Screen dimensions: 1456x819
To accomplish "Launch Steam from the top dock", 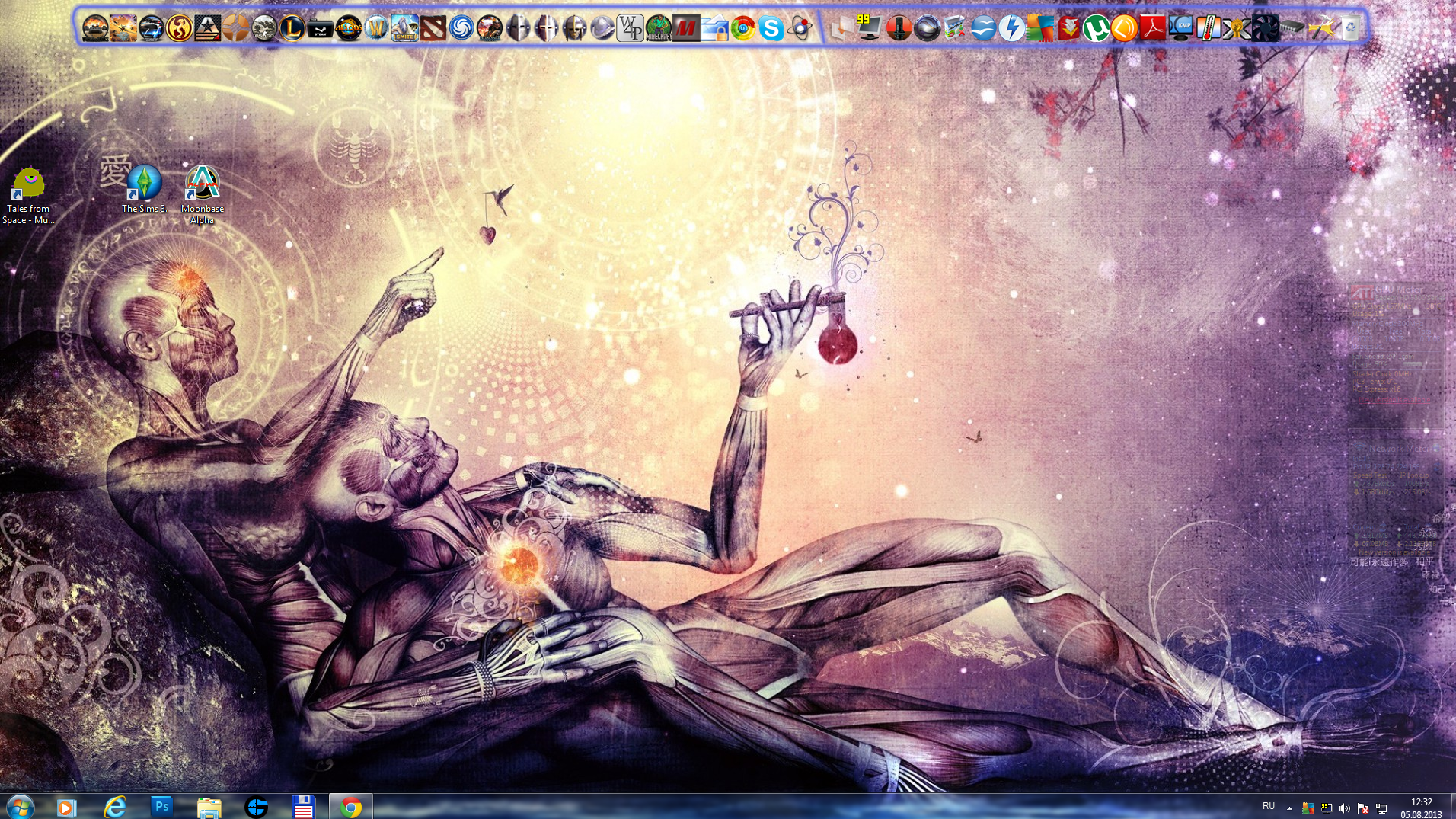I will 320,29.
